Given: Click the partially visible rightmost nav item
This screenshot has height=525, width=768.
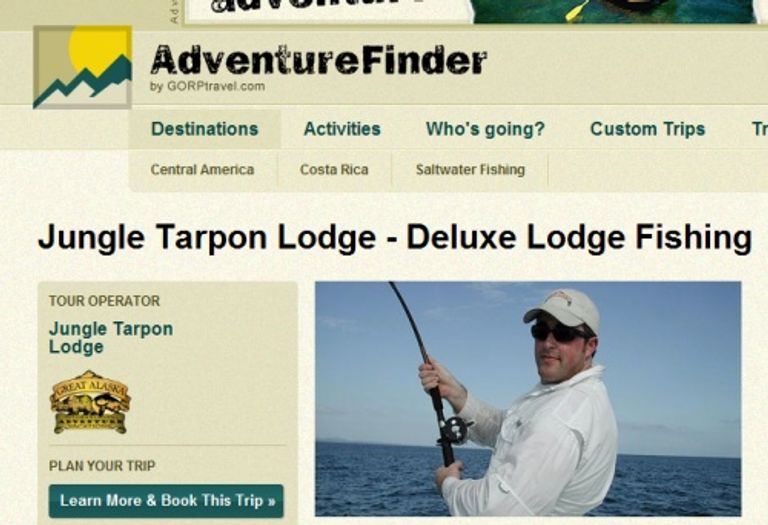Looking at the screenshot, I should (x=760, y=129).
